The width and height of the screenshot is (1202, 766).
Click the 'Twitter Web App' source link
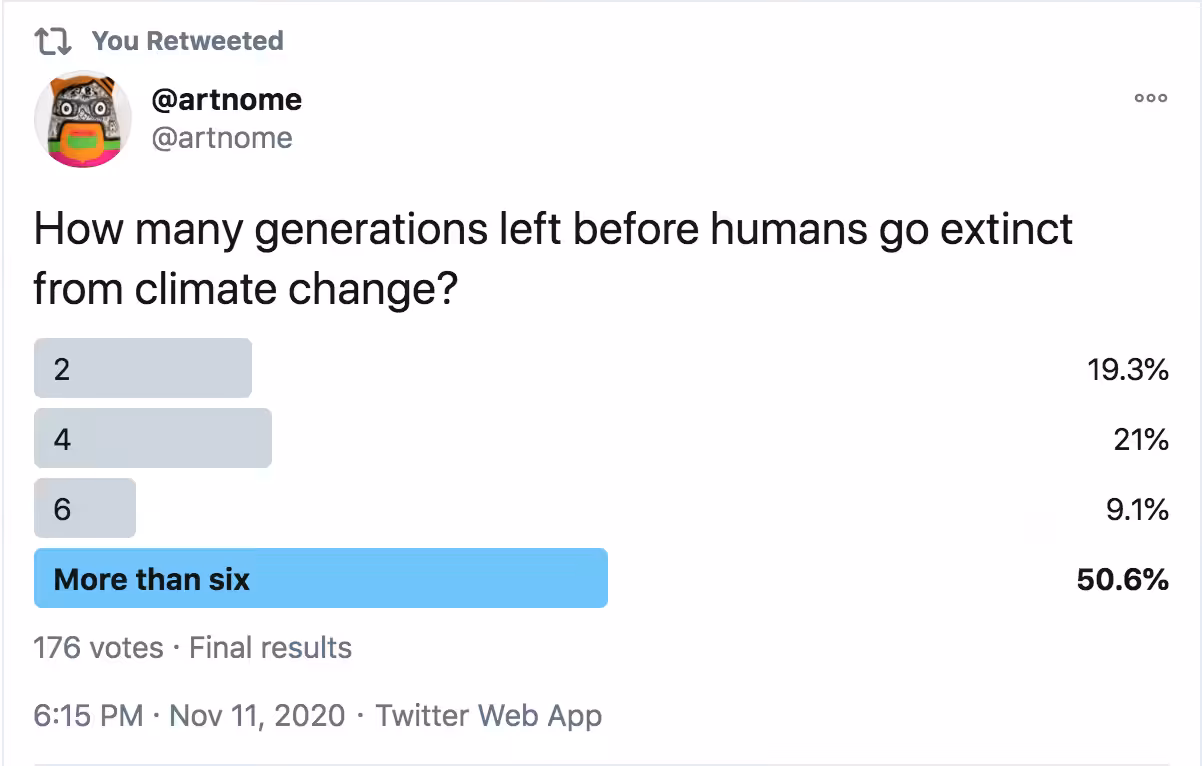[x=489, y=716]
